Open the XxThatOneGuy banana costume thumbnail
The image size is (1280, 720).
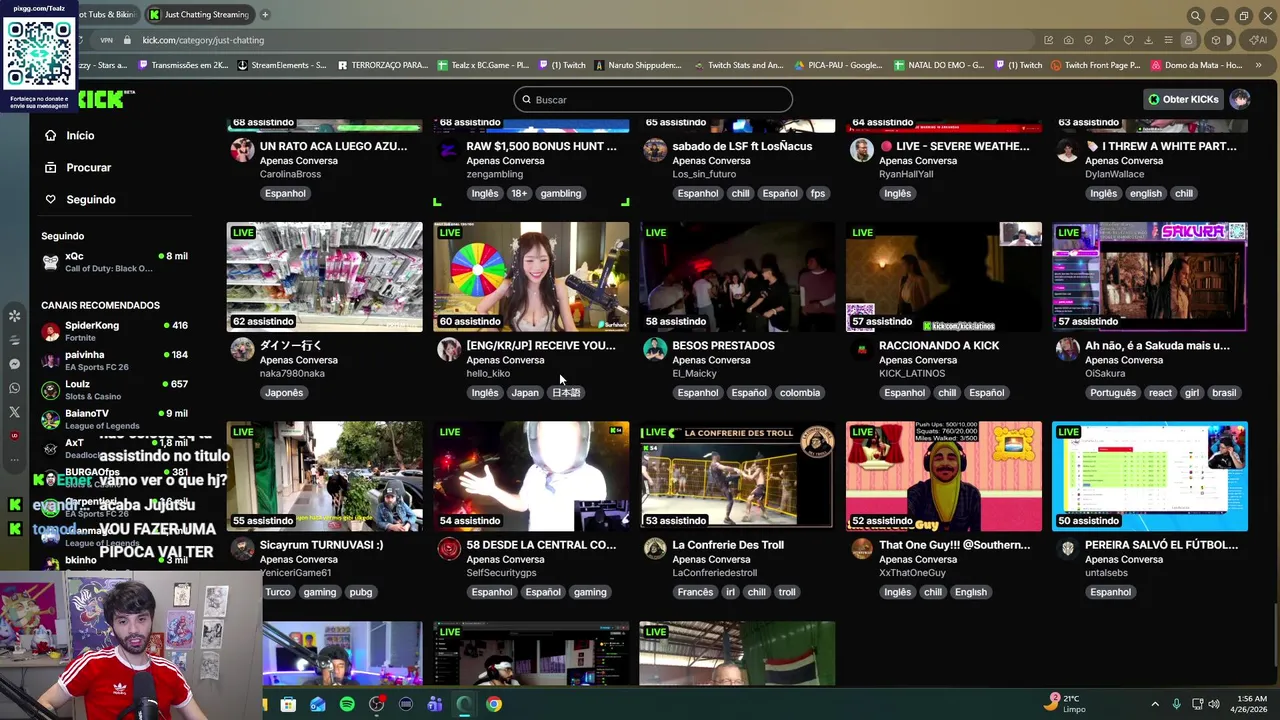point(944,476)
